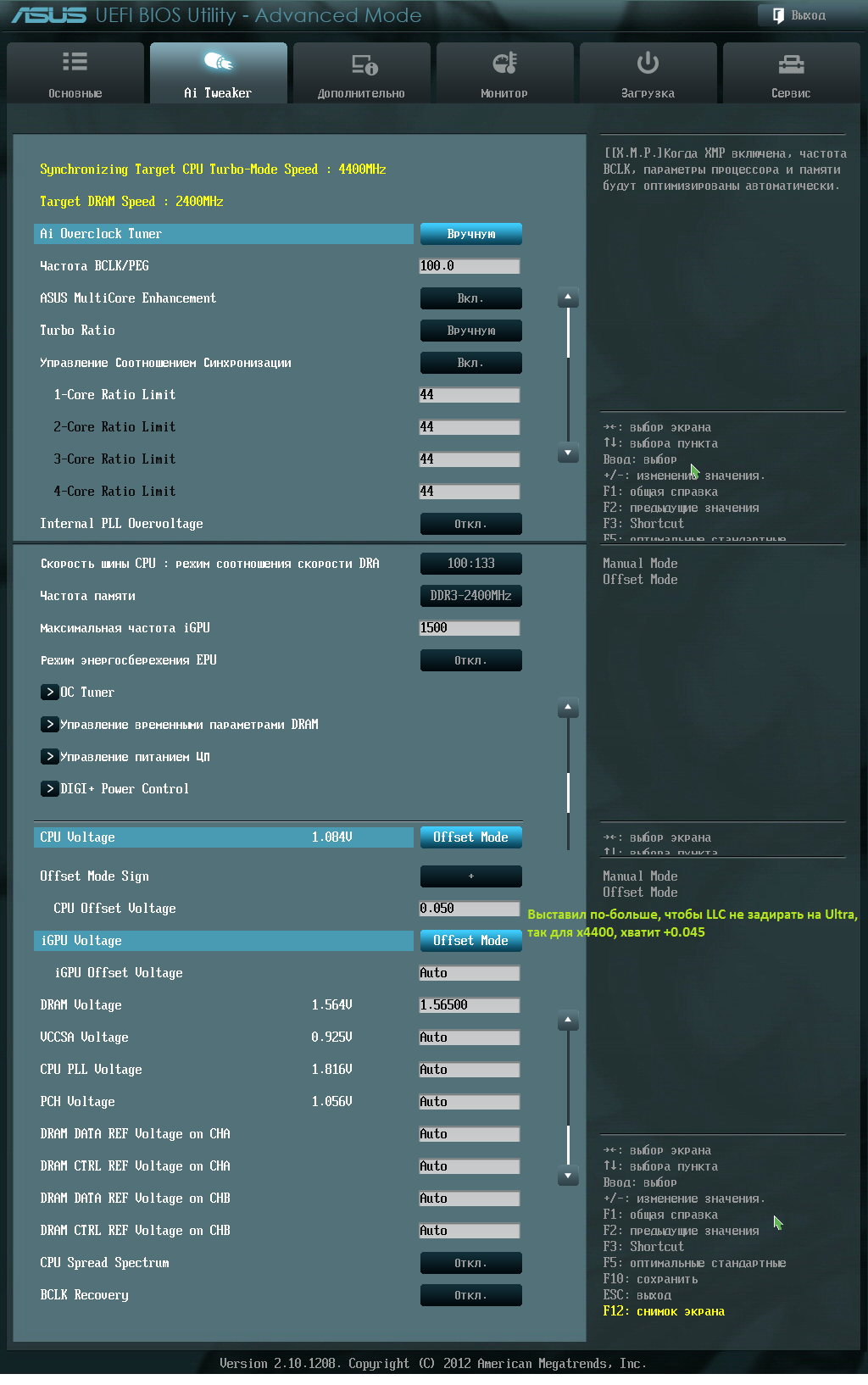Switch to the Монитор tab

(x=505, y=73)
